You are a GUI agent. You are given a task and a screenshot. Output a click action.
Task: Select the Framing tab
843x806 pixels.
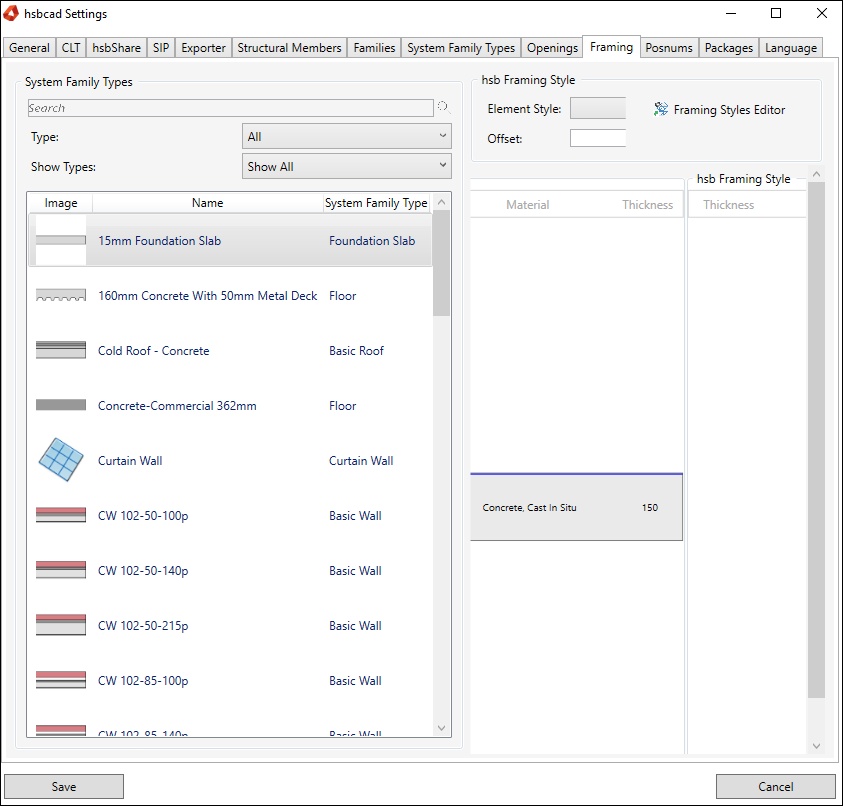[x=611, y=47]
